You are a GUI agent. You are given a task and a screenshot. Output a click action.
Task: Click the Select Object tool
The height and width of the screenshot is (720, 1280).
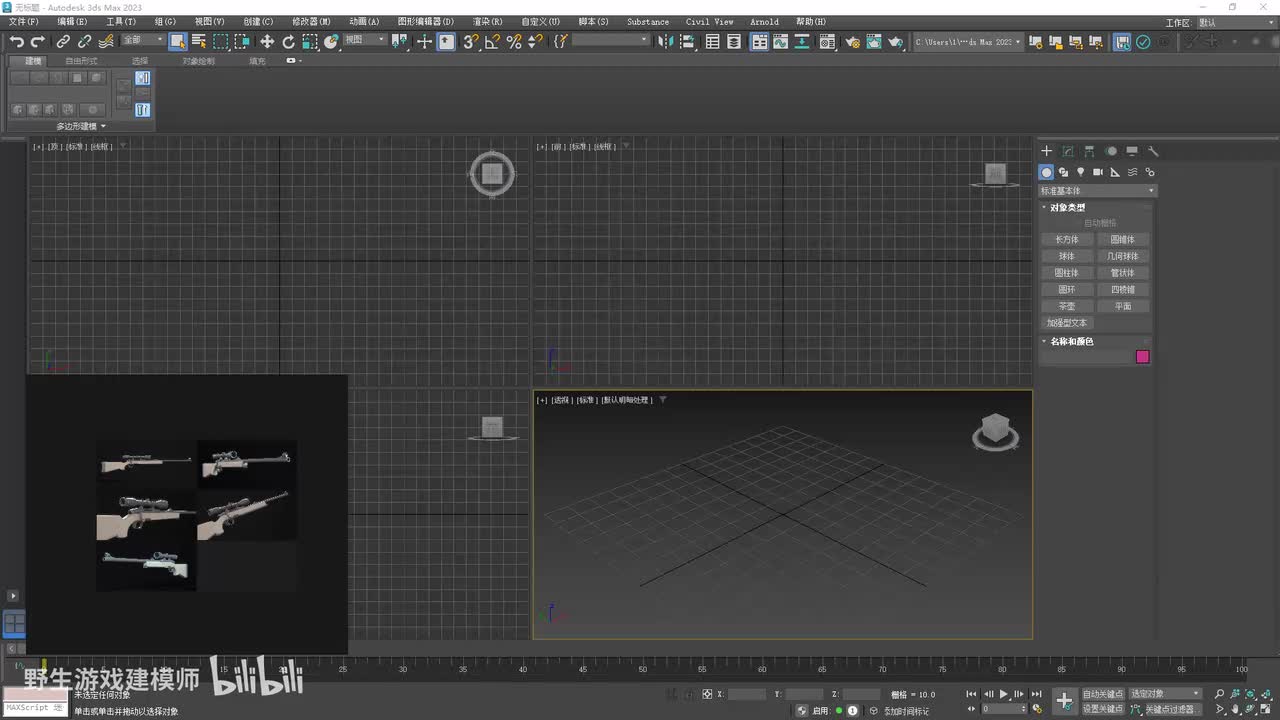tap(177, 41)
